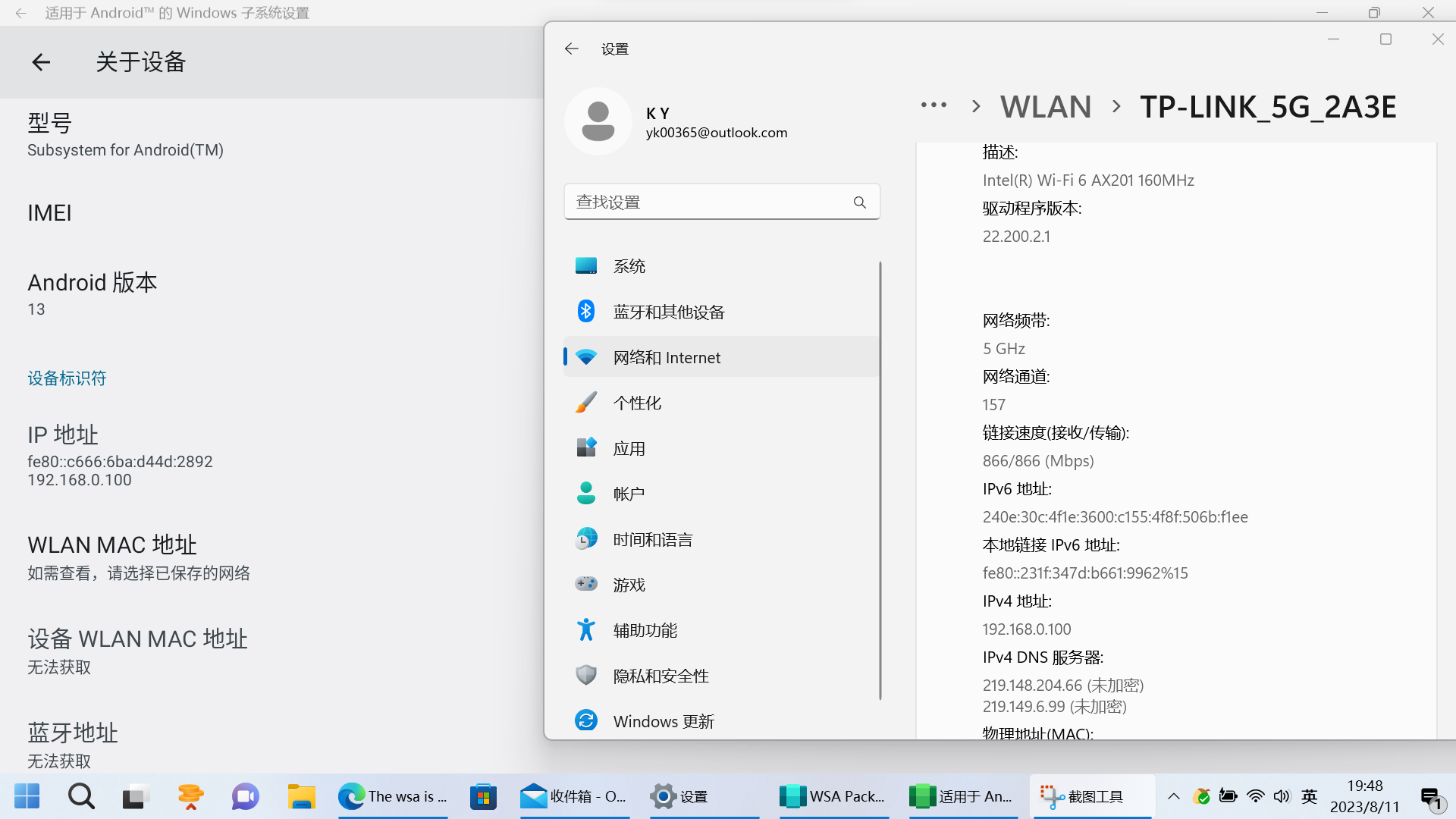The width and height of the screenshot is (1456, 819).
Task: Click the 辅助功能 accessibility icon
Action: (x=586, y=629)
